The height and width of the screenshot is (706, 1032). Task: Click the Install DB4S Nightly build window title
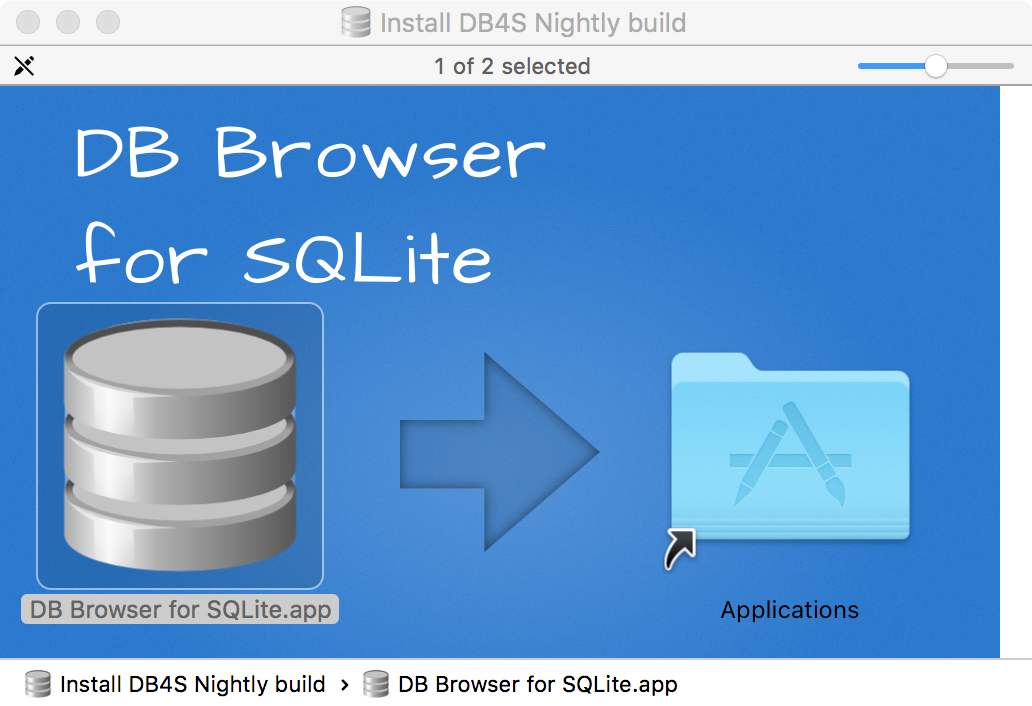pos(536,22)
